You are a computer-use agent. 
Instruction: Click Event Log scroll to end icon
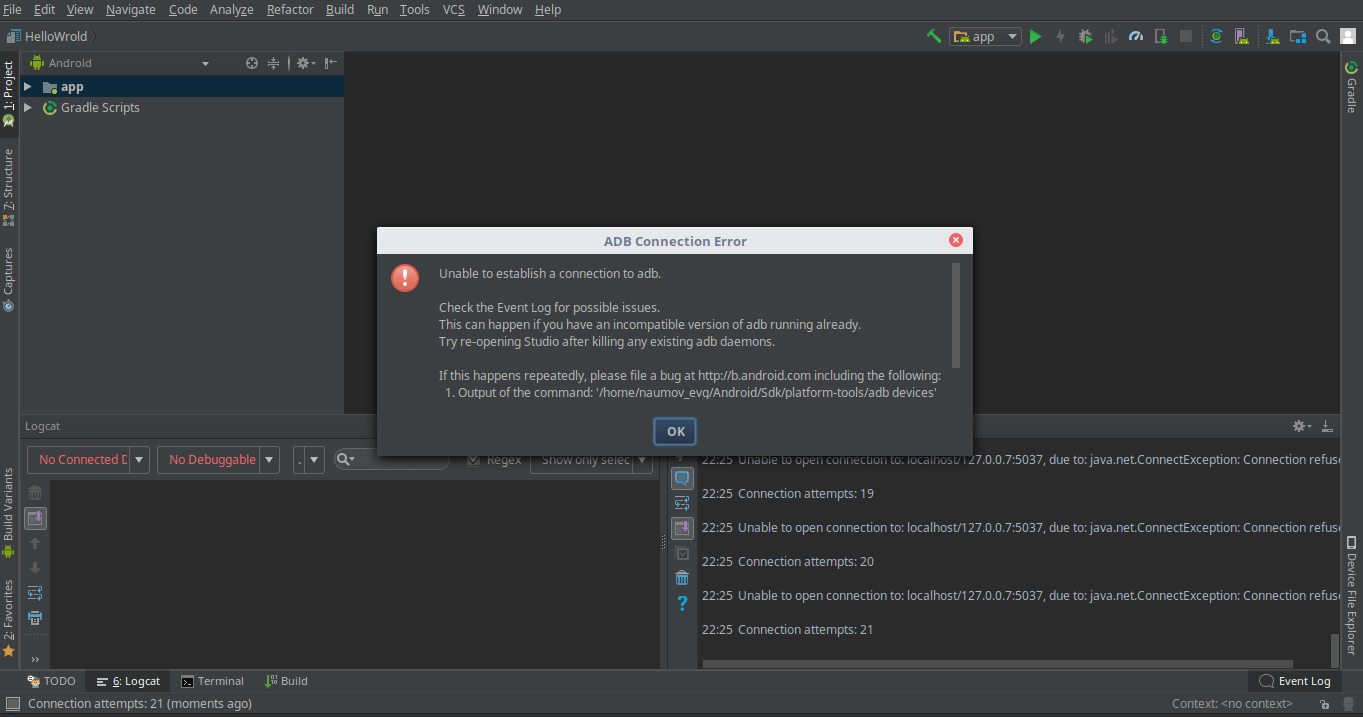coord(682,528)
